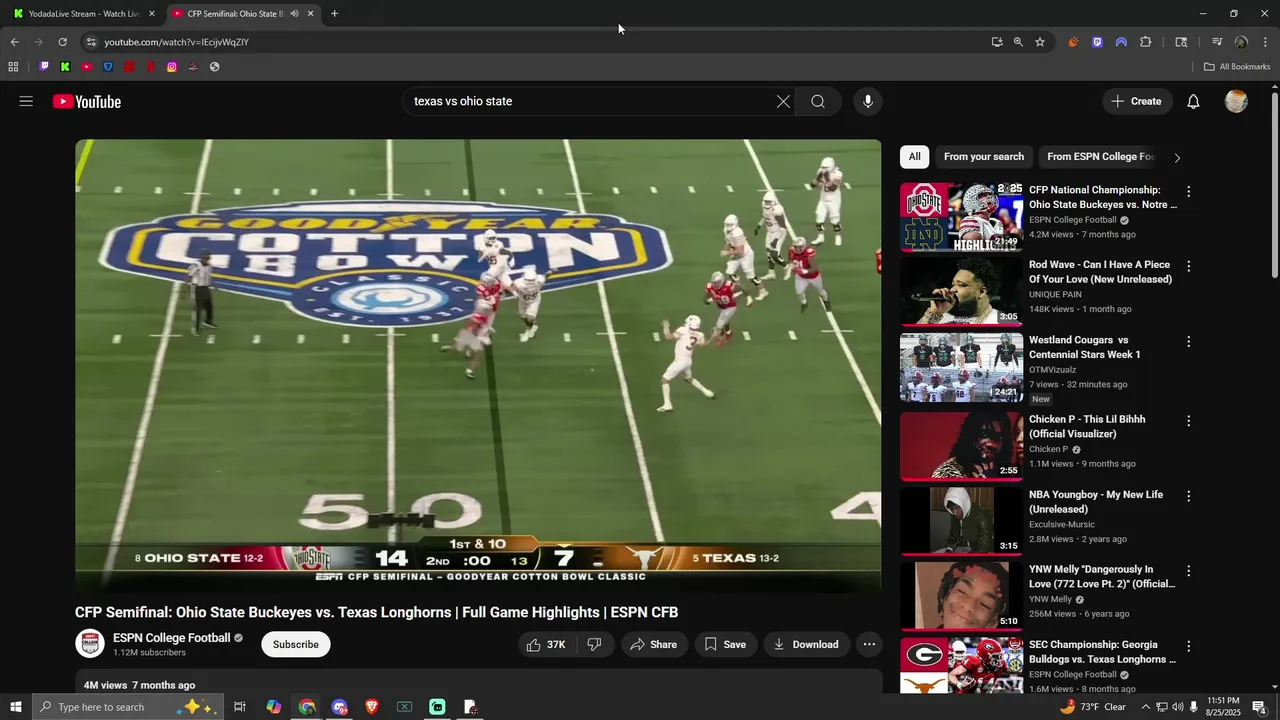Open options for YNW Melly video
Image resolution: width=1280 pixels, height=720 pixels.
coord(1189,571)
